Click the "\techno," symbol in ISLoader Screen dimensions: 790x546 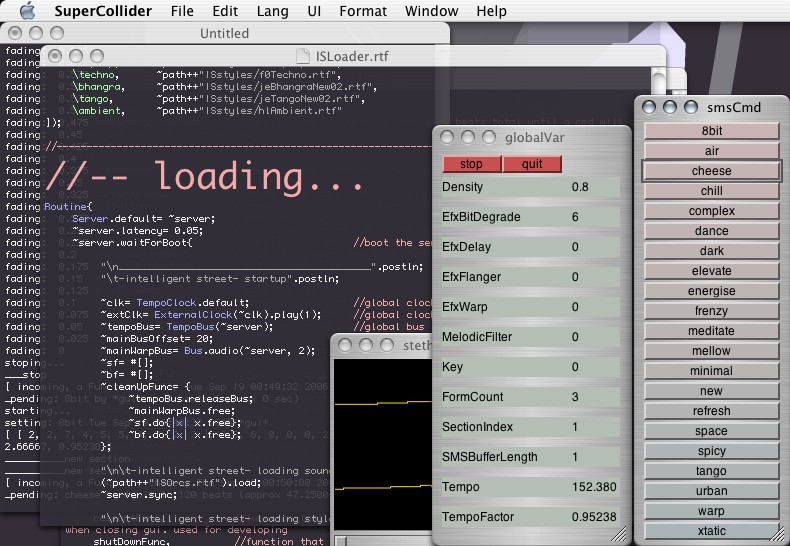96,75
